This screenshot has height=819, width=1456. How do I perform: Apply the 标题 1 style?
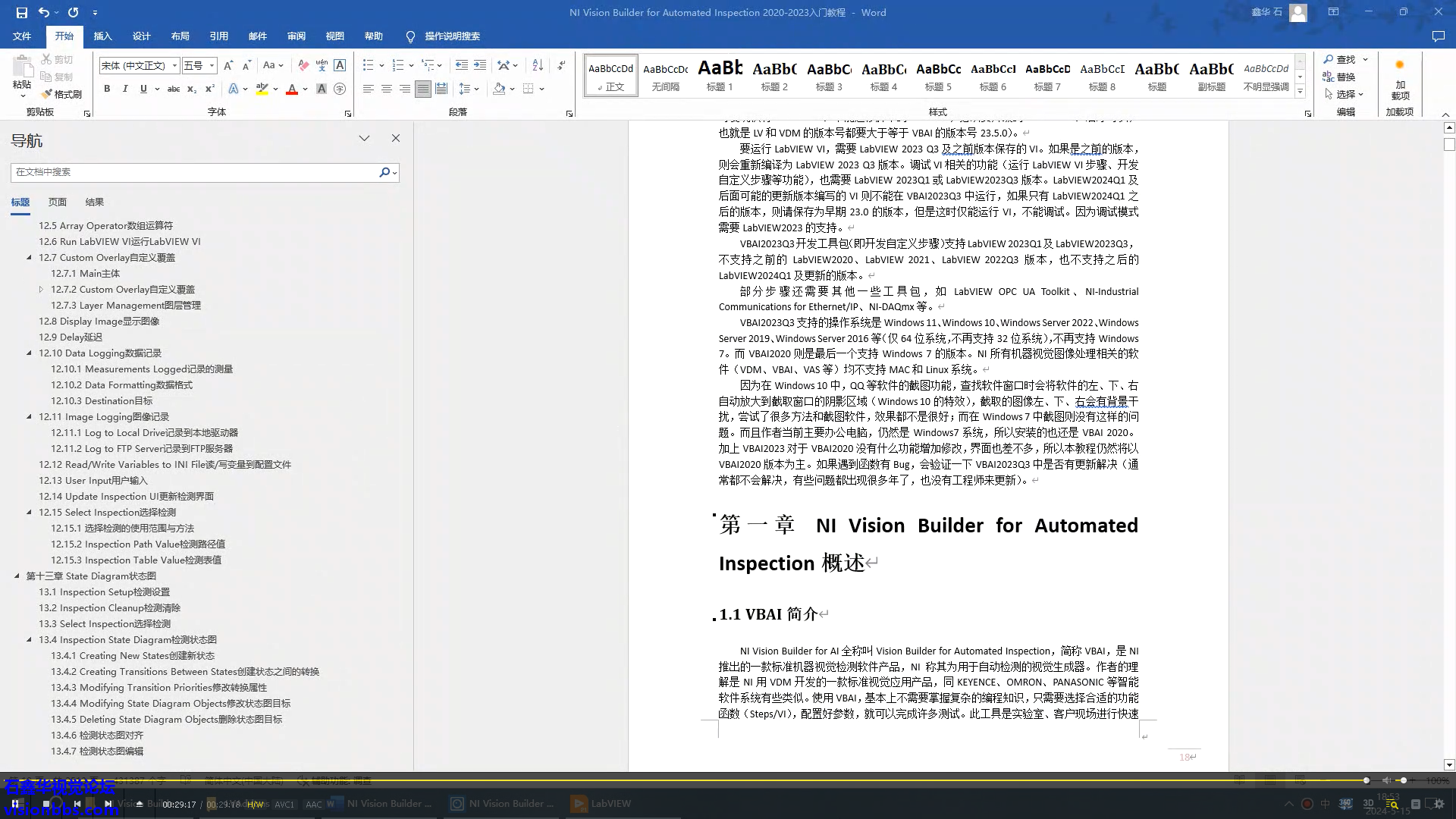(x=720, y=76)
